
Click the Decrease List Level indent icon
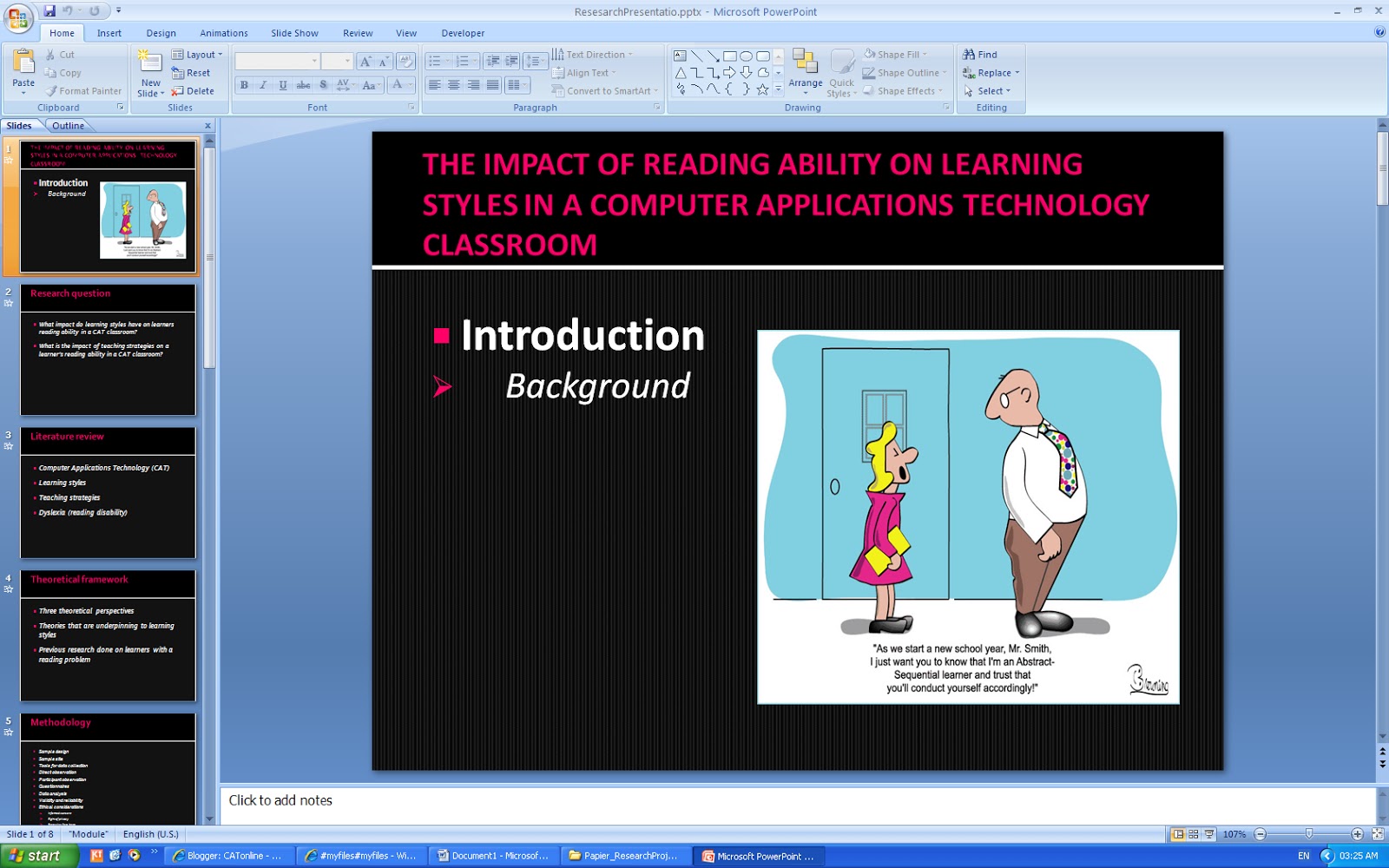pos(492,62)
